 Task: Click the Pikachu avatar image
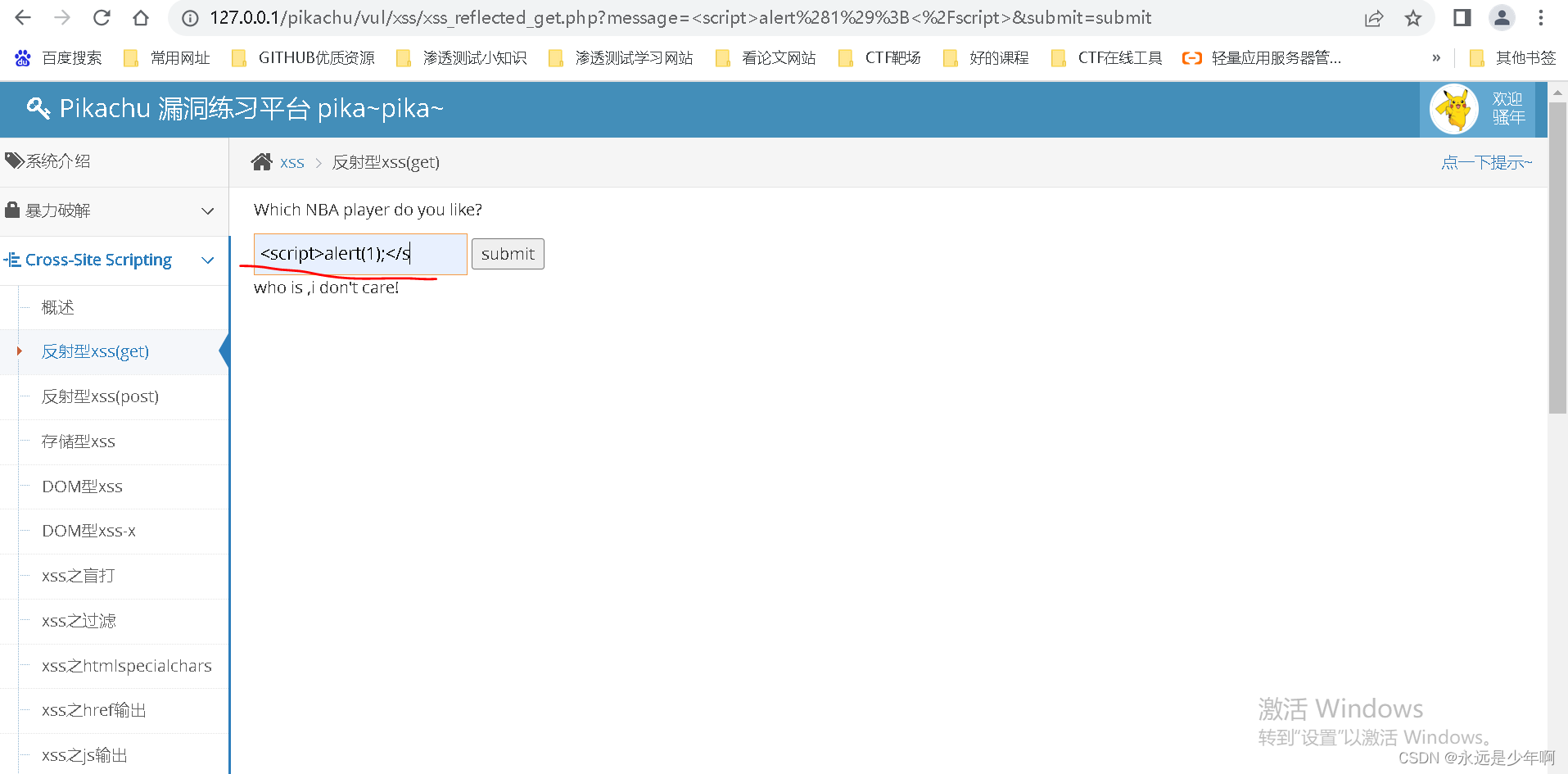pos(1454,109)
